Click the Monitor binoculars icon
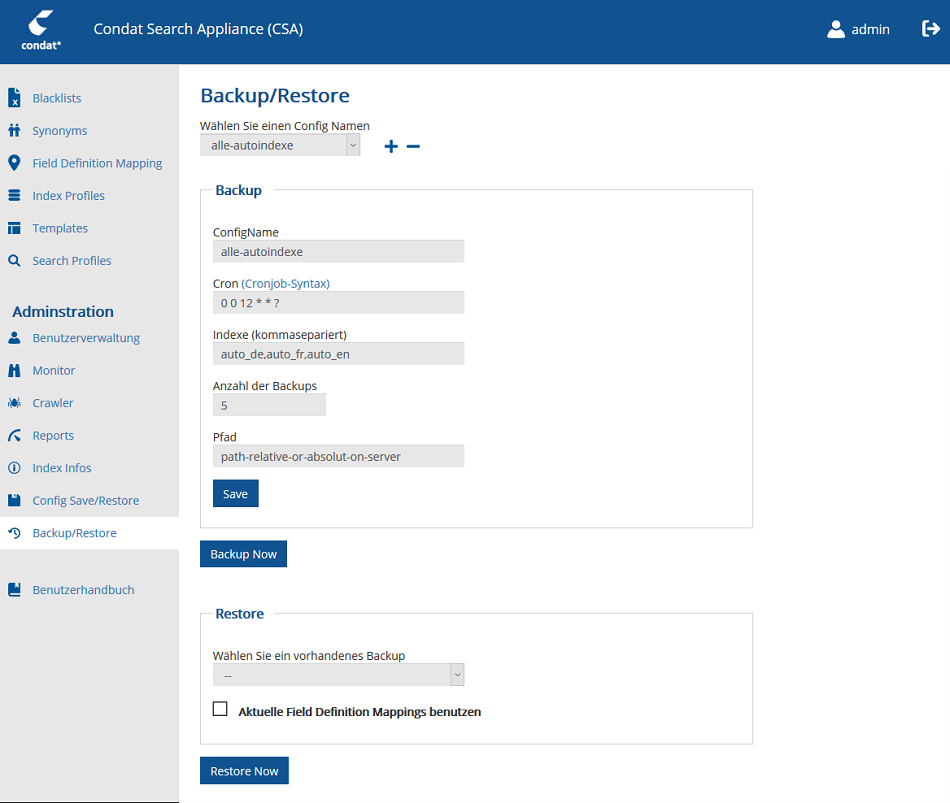Screen dimensions: 950x803 (x=14, y=371)
